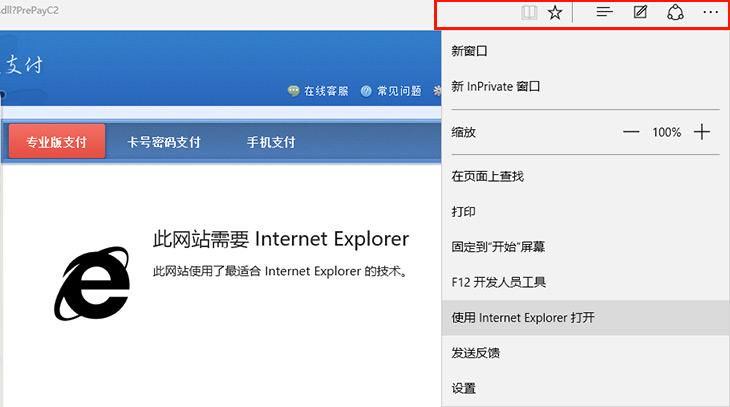This screenshot has width=730, height=407.
Task: Open the Share icon
Action: pyautogui.click(x=675, y=12)
